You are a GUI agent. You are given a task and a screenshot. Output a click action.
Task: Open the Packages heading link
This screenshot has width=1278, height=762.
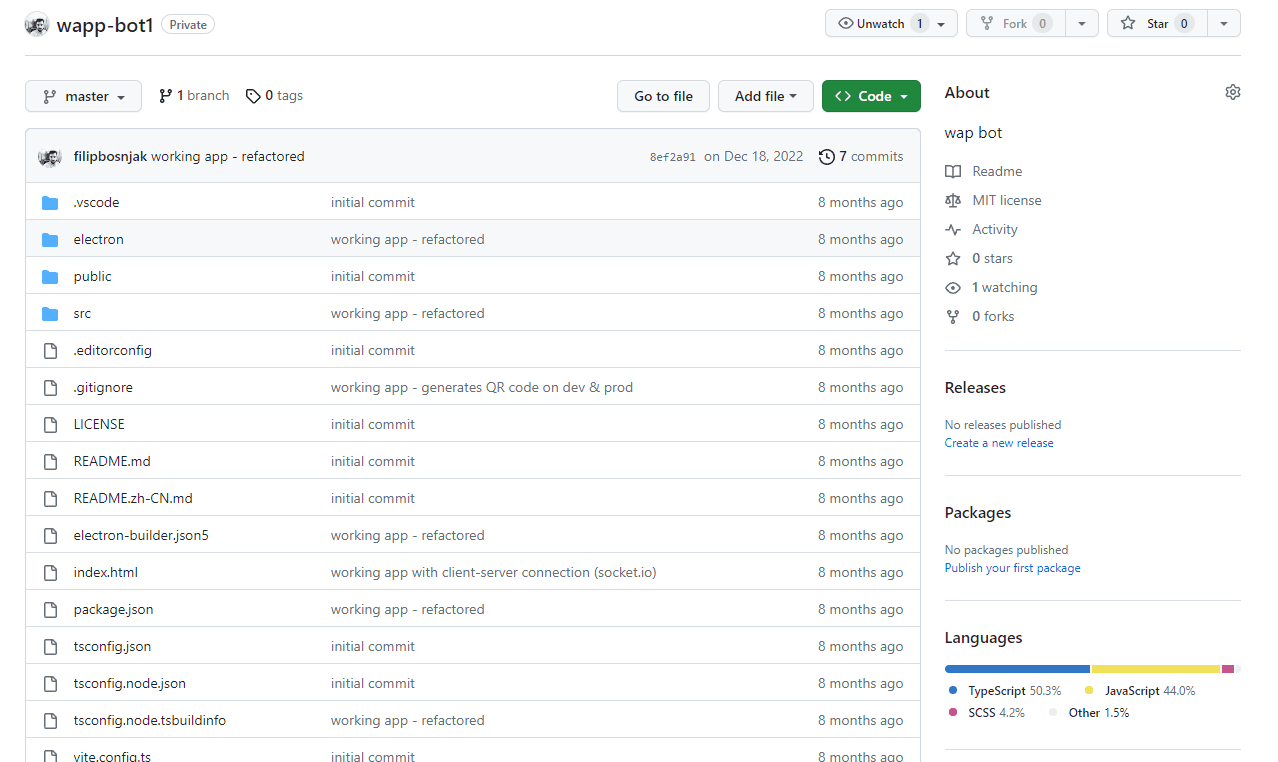click(x=978, y=512)
